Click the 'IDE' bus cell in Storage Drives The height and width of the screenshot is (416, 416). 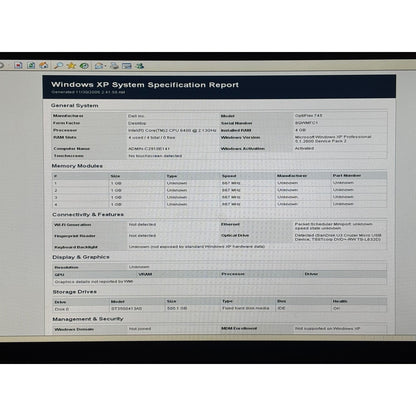[282, 308]
